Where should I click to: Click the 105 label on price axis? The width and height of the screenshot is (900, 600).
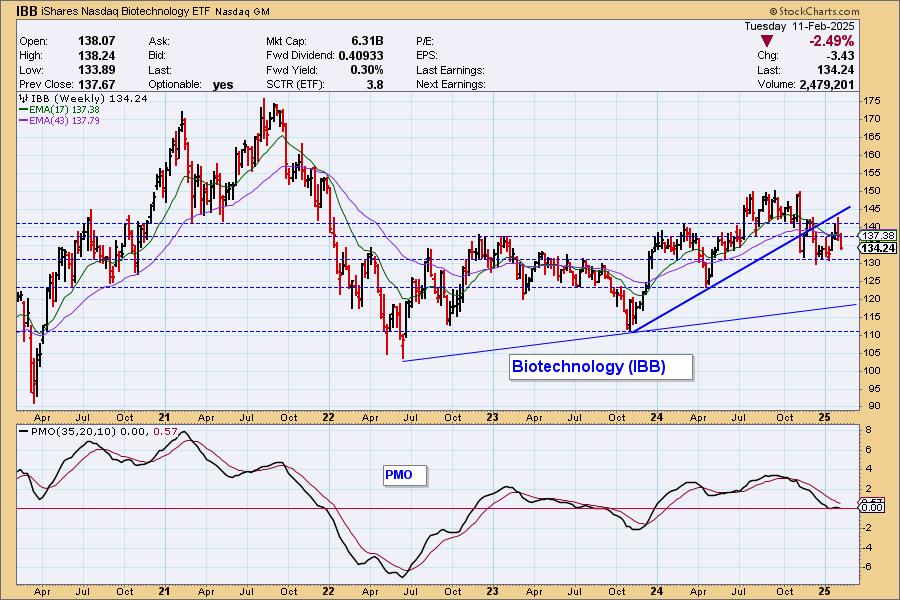[872, 353]
